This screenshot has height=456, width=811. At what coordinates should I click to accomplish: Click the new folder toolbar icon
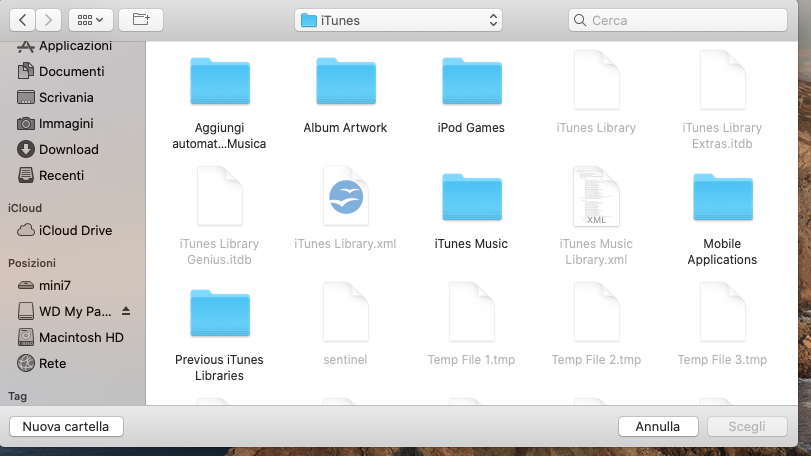coord(141,20)
